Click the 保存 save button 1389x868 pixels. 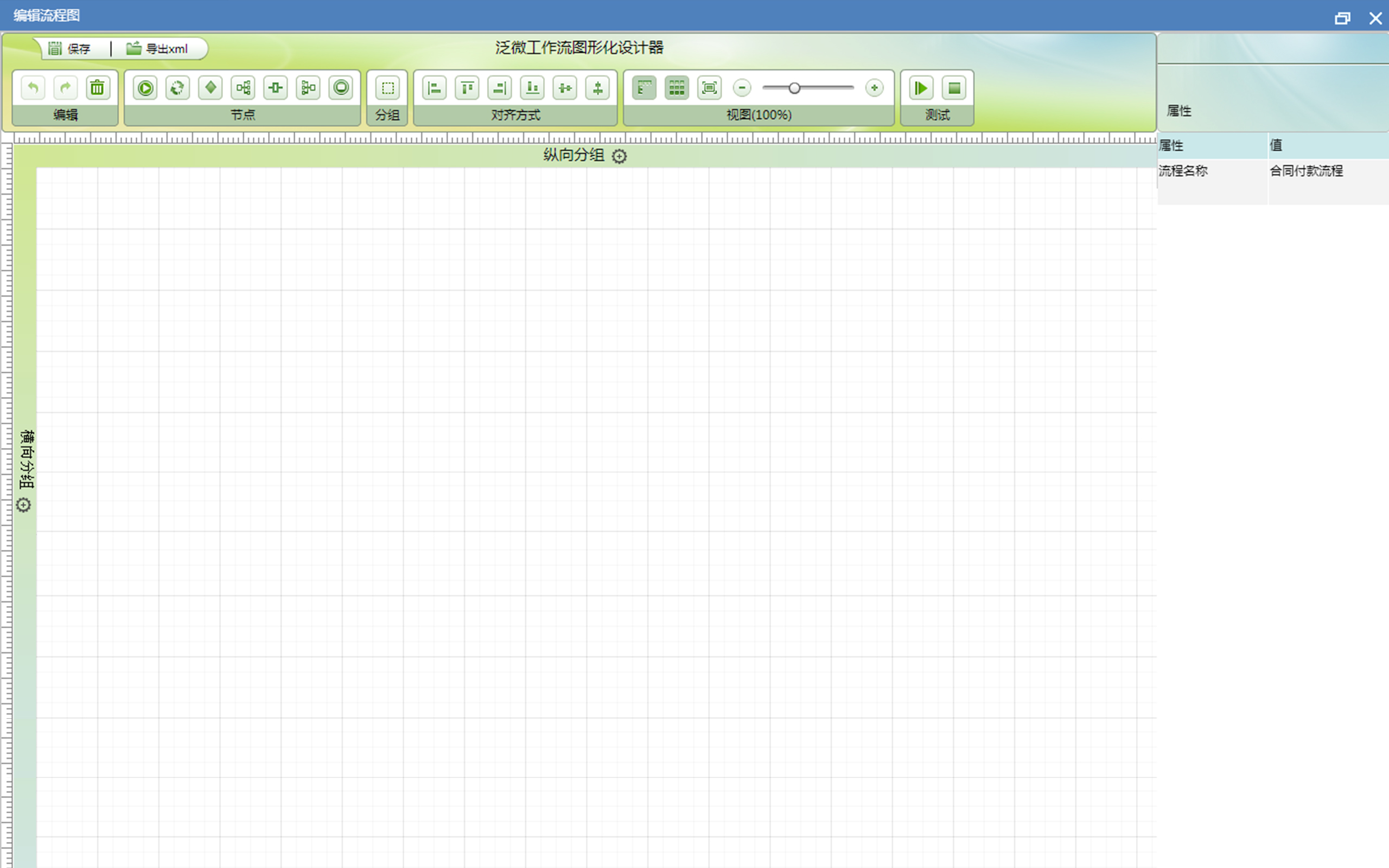click(71, 49)
